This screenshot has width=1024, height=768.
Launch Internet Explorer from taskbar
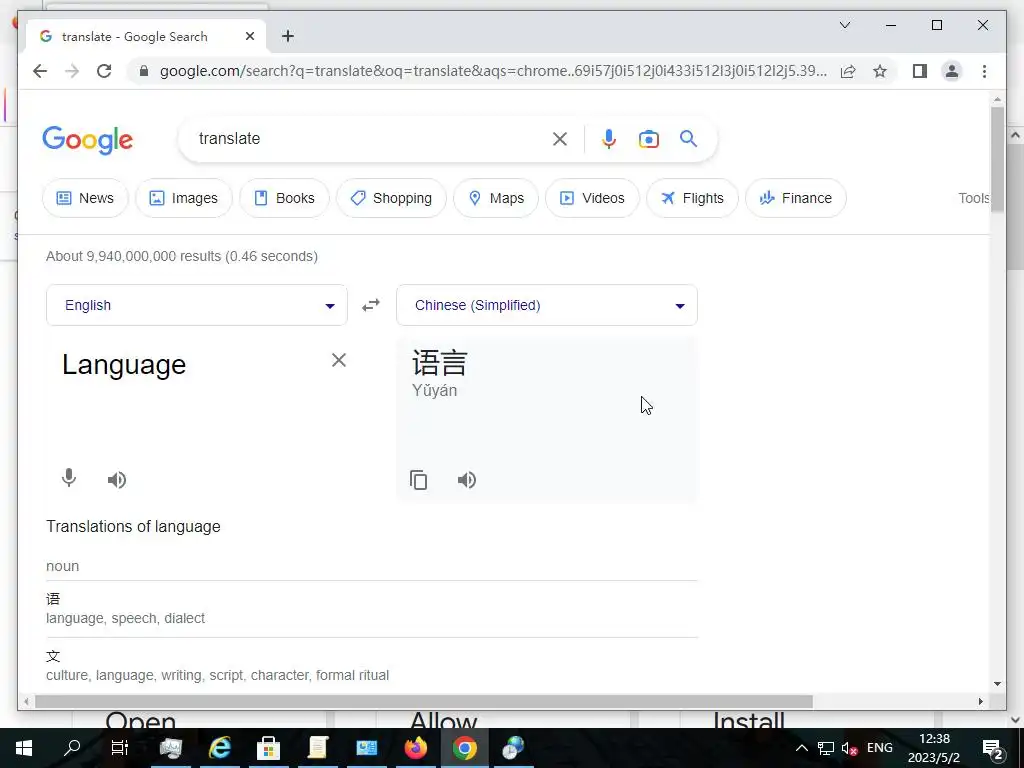pyautogui.click(x=219, y=748)
